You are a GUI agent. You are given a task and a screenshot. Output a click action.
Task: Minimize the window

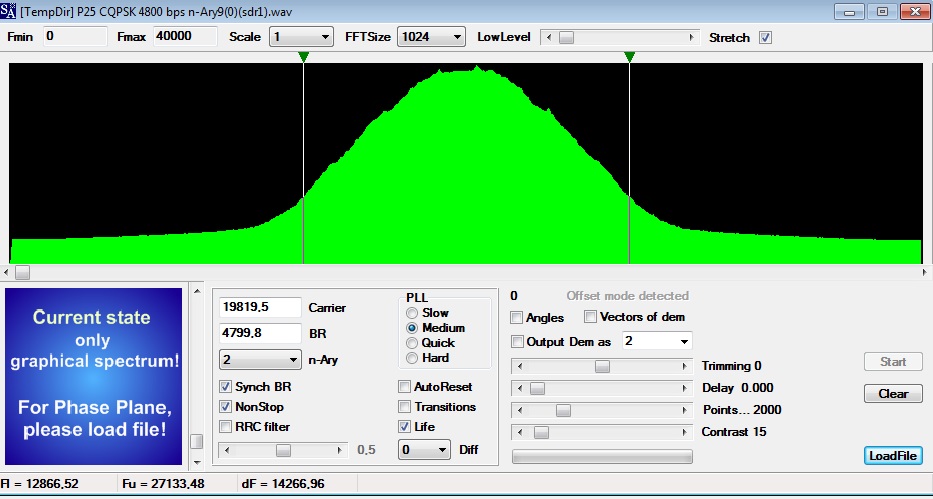click(x=850, y=11)
